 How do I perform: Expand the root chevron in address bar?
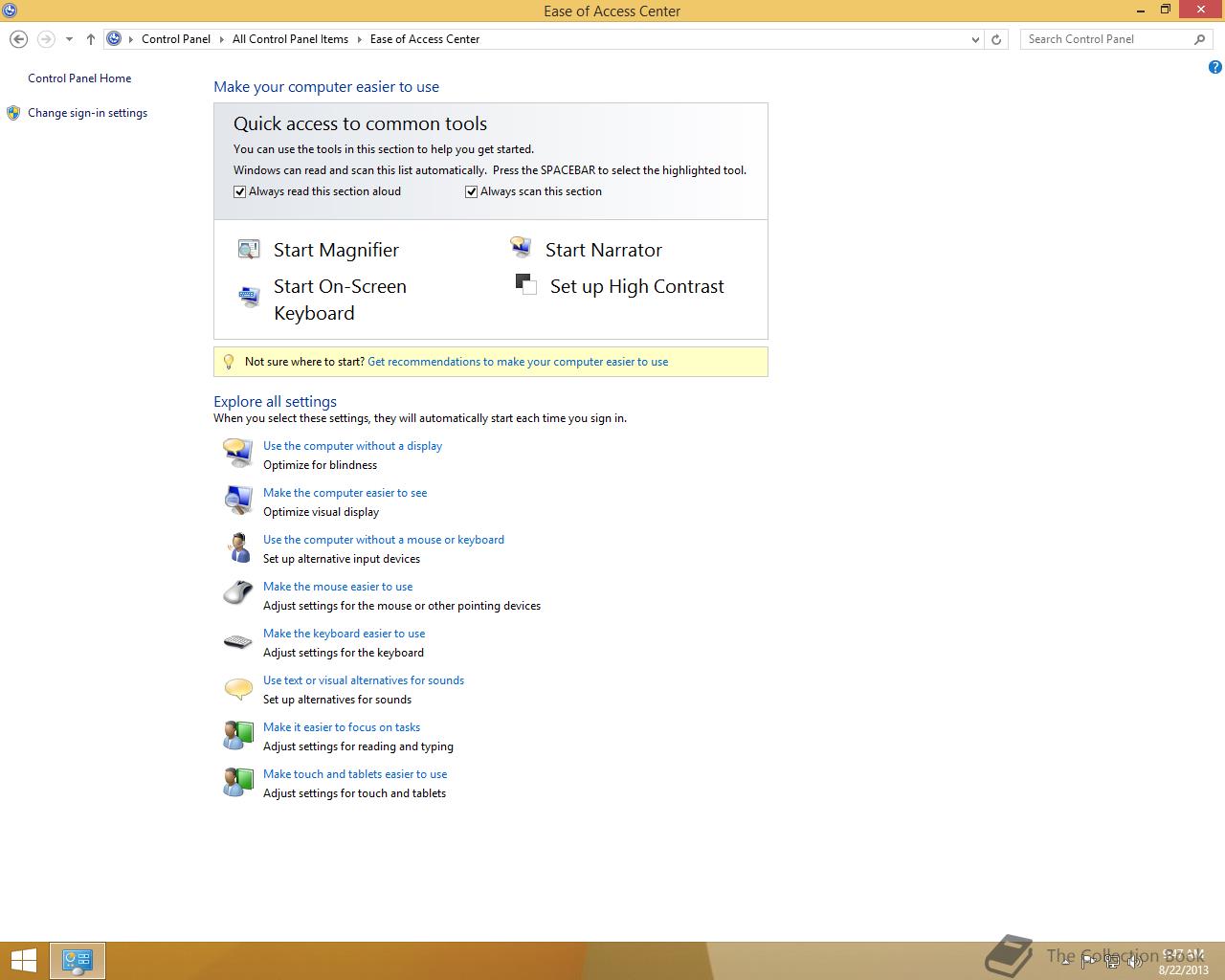[130, 39]
